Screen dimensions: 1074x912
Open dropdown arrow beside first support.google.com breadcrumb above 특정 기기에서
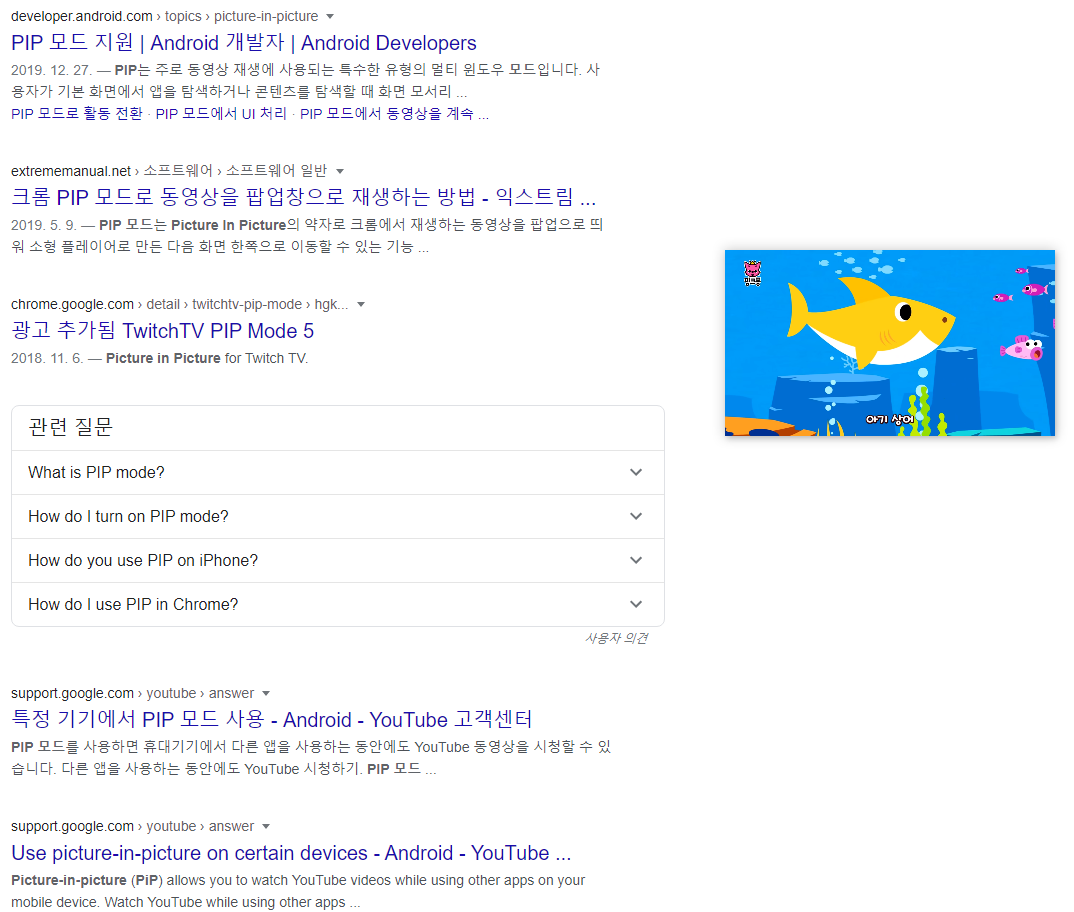266,694
